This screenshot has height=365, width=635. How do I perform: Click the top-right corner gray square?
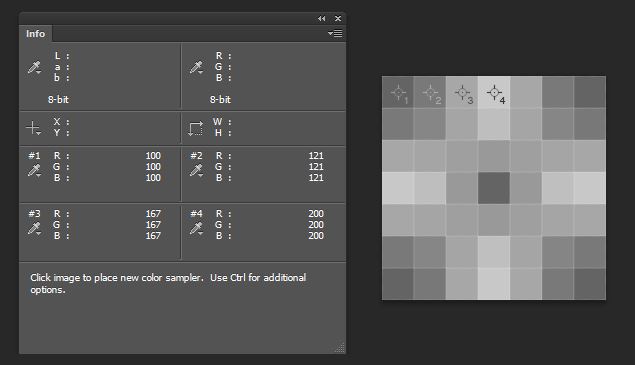pyautogui.click(x=590, y=92)
